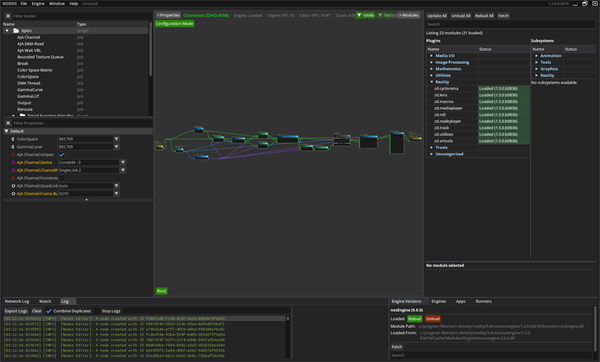
Task: Collapse the Default properties group
Action: [7, 131]
